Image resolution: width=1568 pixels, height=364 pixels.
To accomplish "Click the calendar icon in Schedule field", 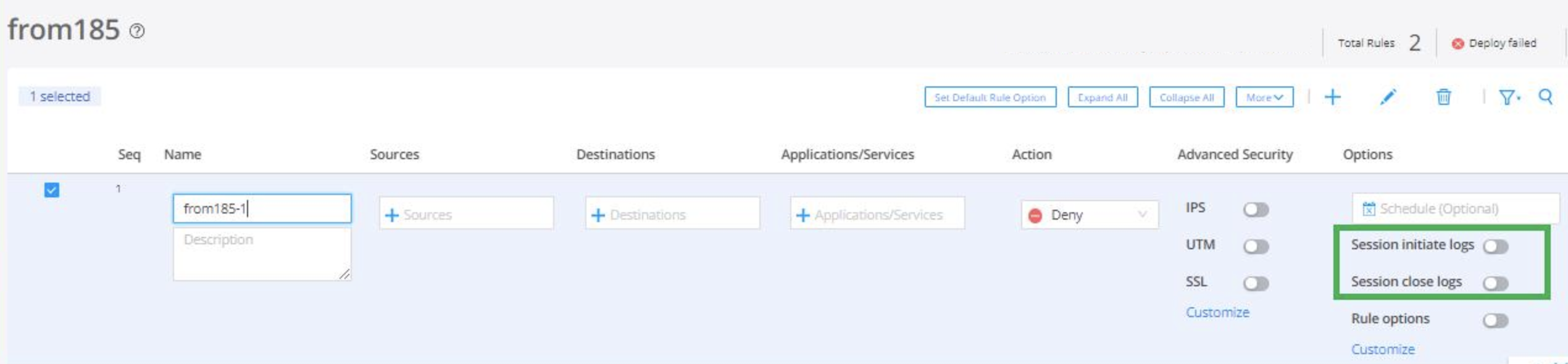I will coord(1368,209).
